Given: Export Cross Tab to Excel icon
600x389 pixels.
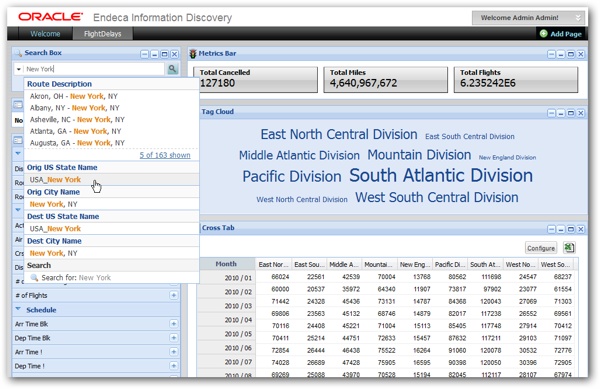Looking at the screenshot, I should pyautogui.click(x=569, y=248).
